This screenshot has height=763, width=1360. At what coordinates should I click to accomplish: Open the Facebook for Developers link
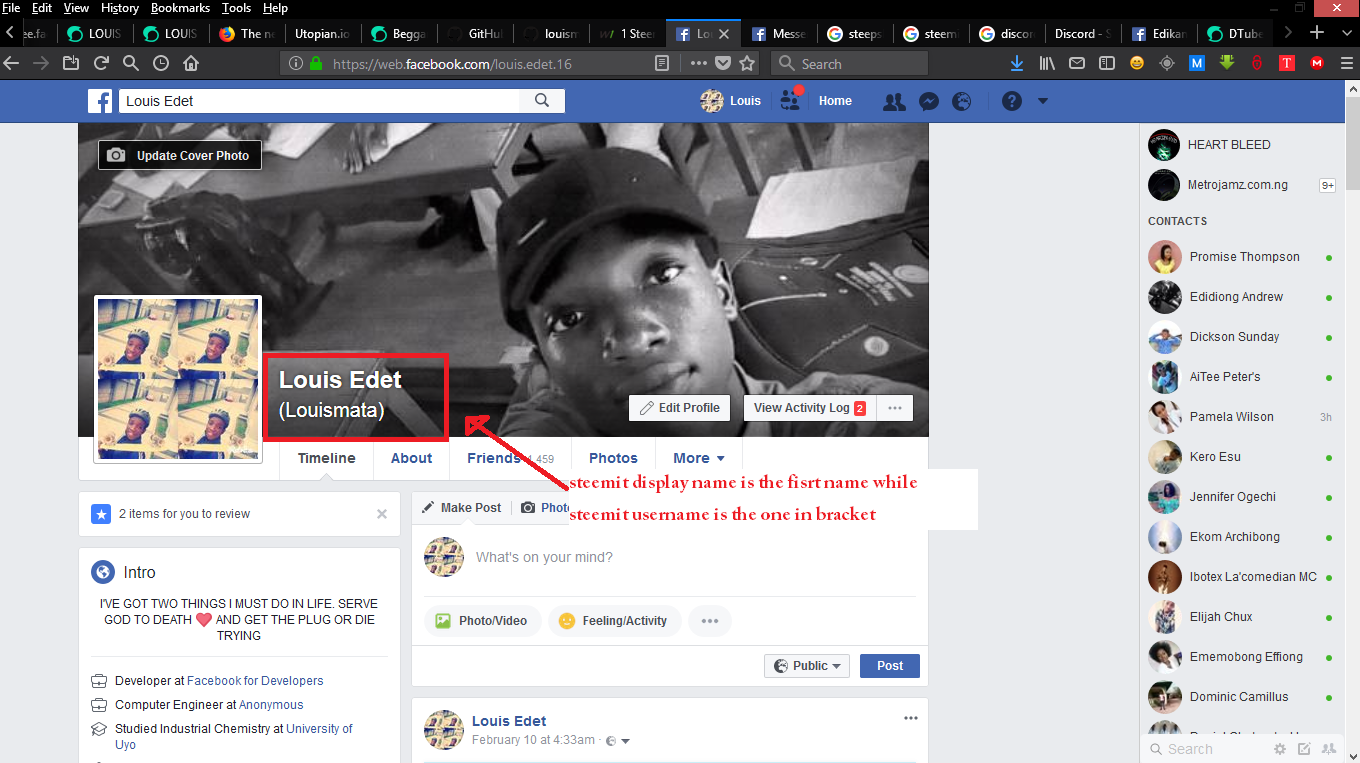255,681
